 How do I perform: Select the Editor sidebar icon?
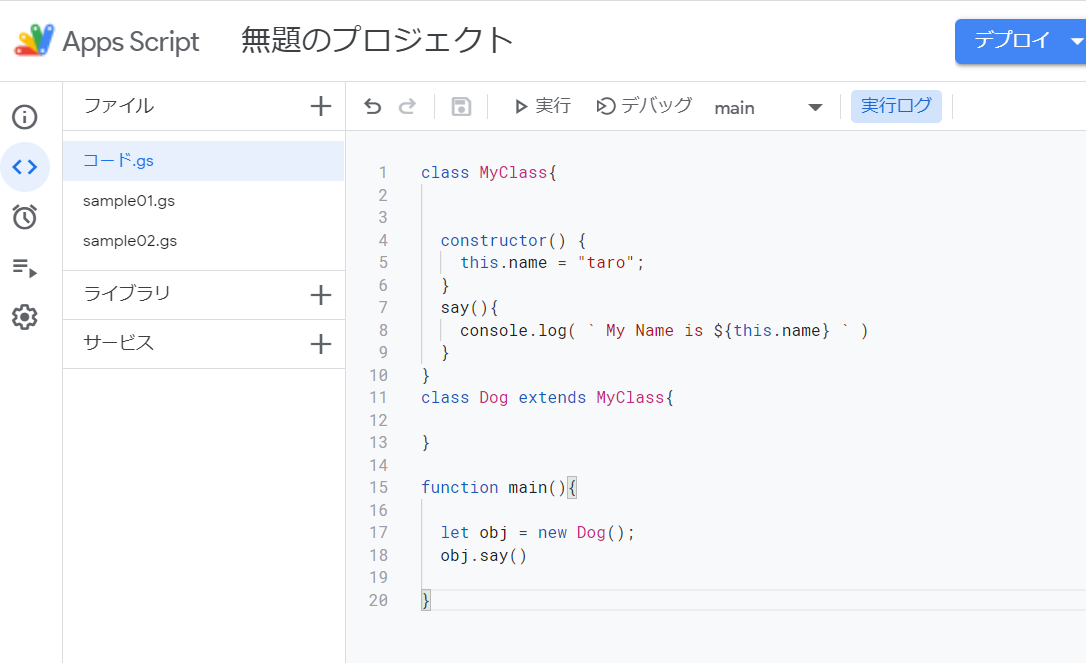click(x=25, y=167)
